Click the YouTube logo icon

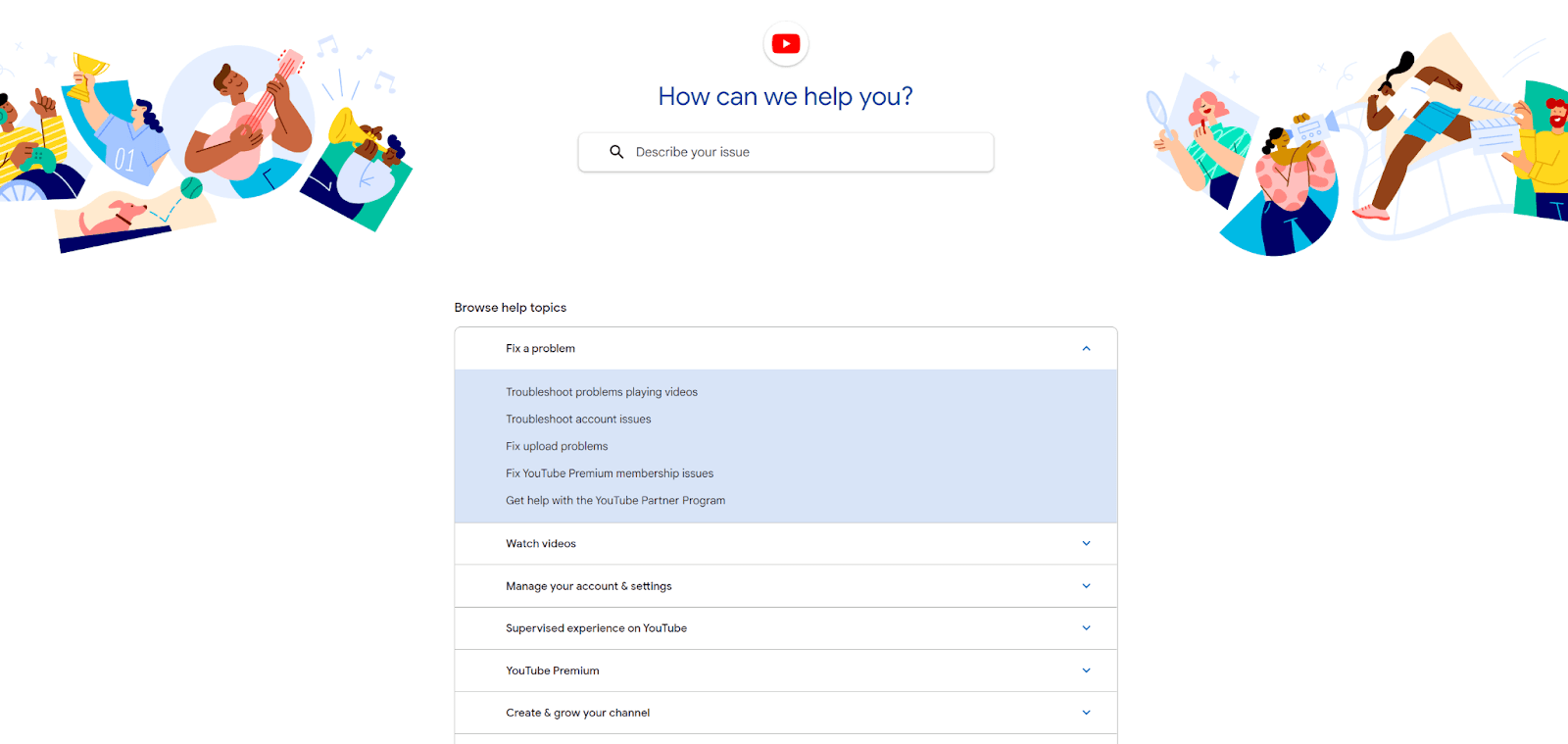pos(785,44)
